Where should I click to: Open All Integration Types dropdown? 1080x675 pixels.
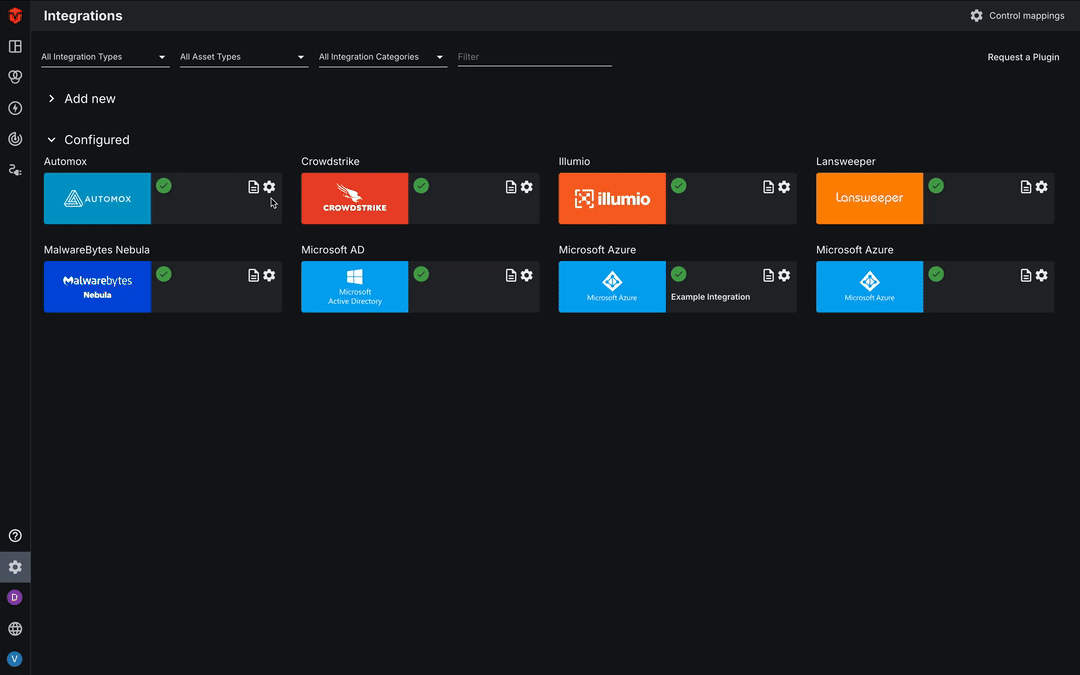click(105, 57)
